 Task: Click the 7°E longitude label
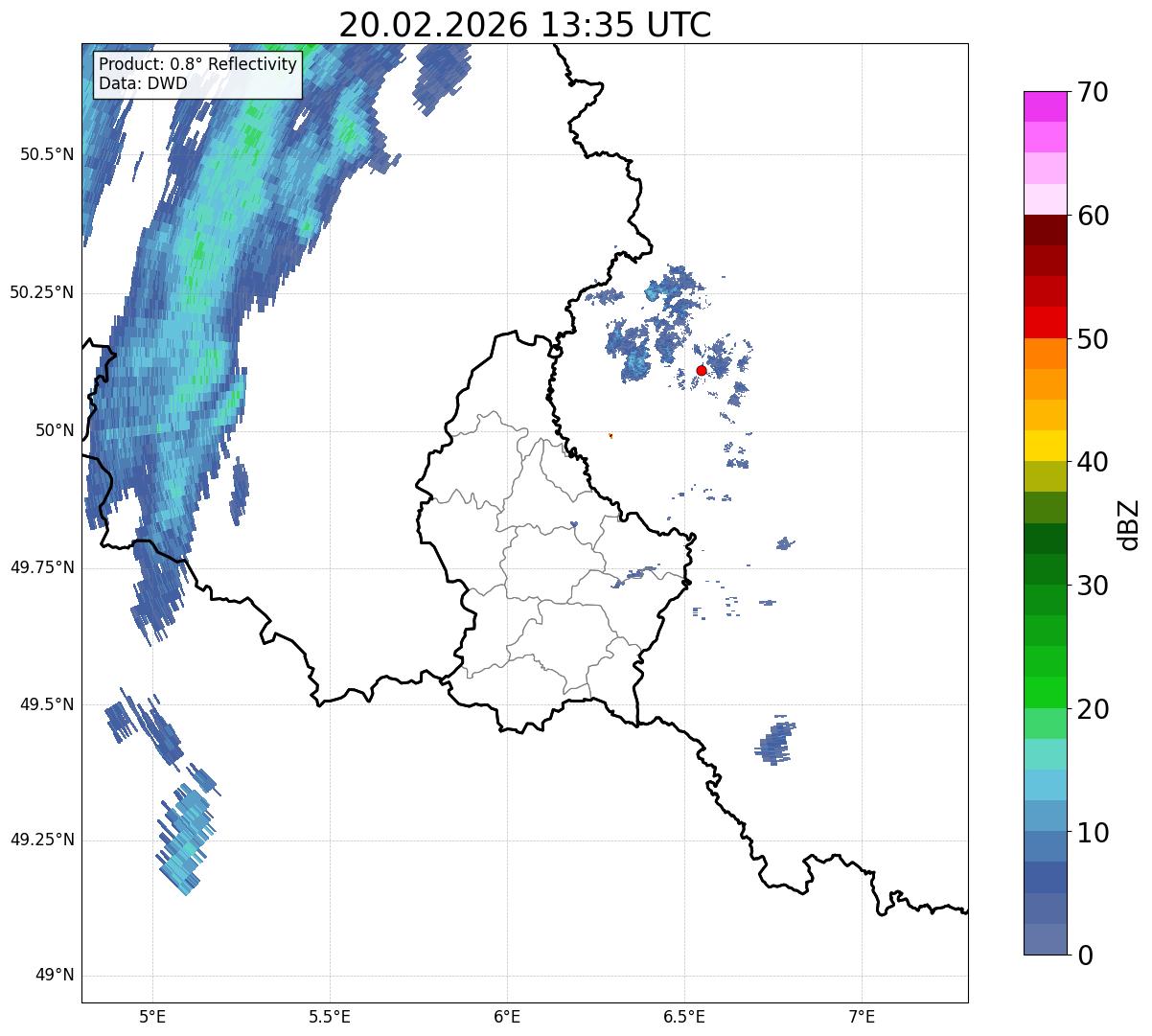tap(862, 1016)
